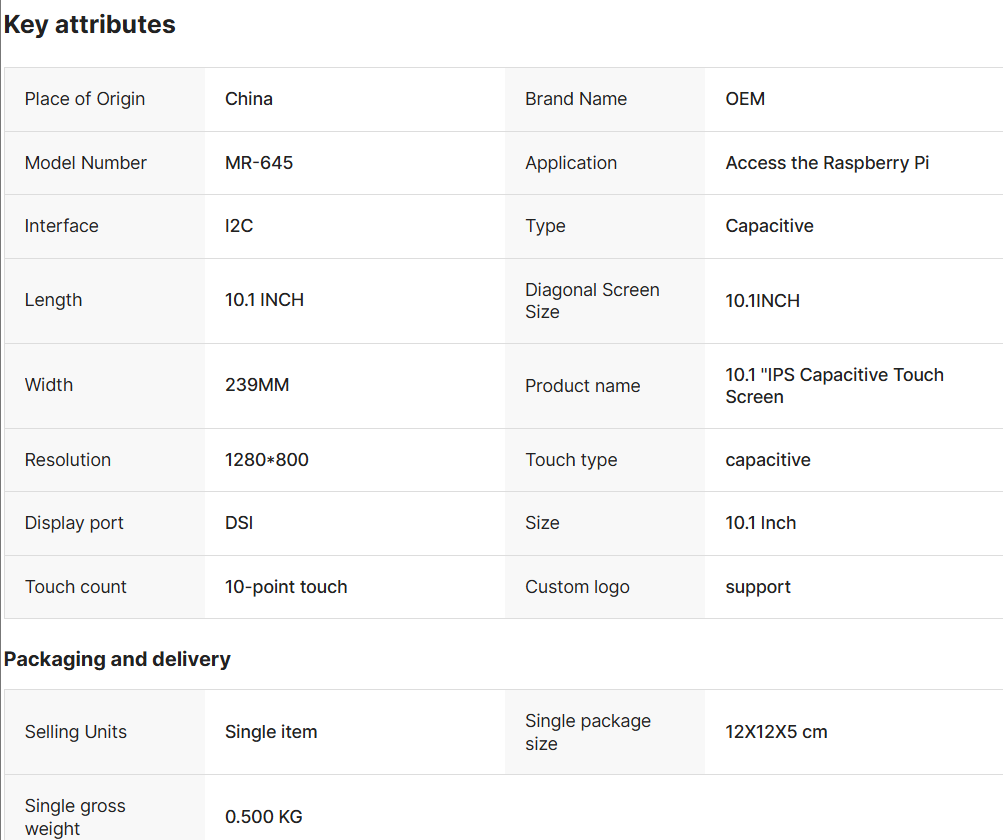The image size is (1003, 840).
Task: Select the 0.500 KG gross weight value
Action: click(x=264, y=817)
